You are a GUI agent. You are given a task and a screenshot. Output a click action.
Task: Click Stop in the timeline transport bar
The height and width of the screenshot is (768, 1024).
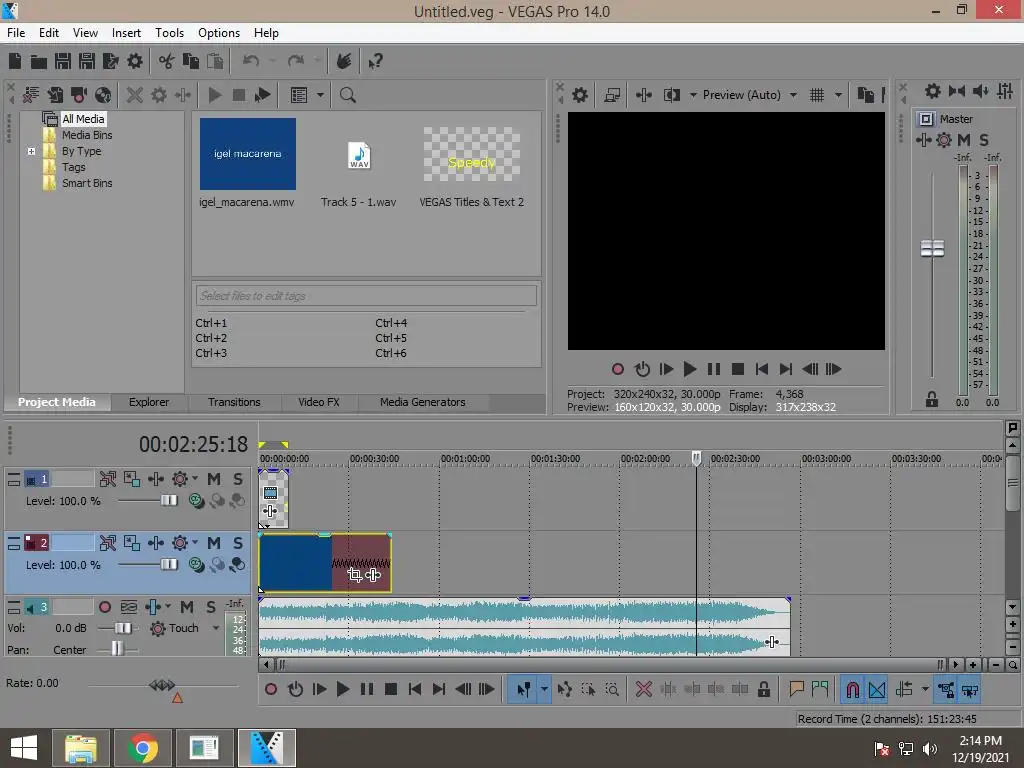[x=391, y=690]
